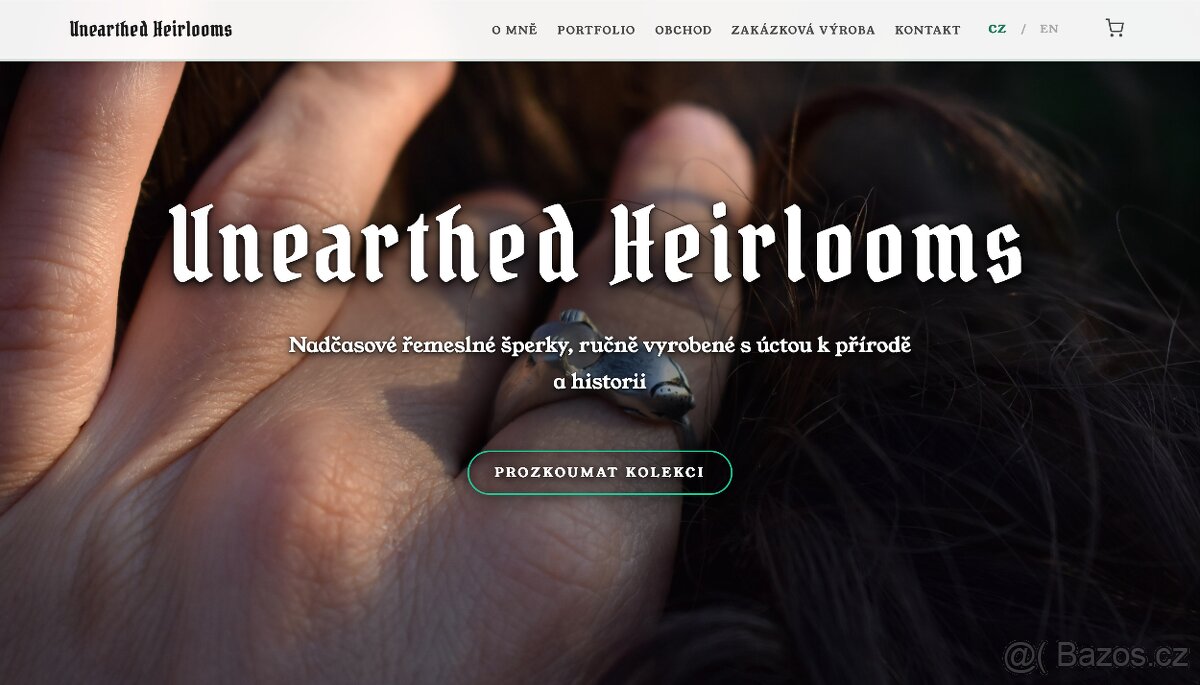
Task: Click the slash separator between CZ and EN
Action: (1023, 29)
